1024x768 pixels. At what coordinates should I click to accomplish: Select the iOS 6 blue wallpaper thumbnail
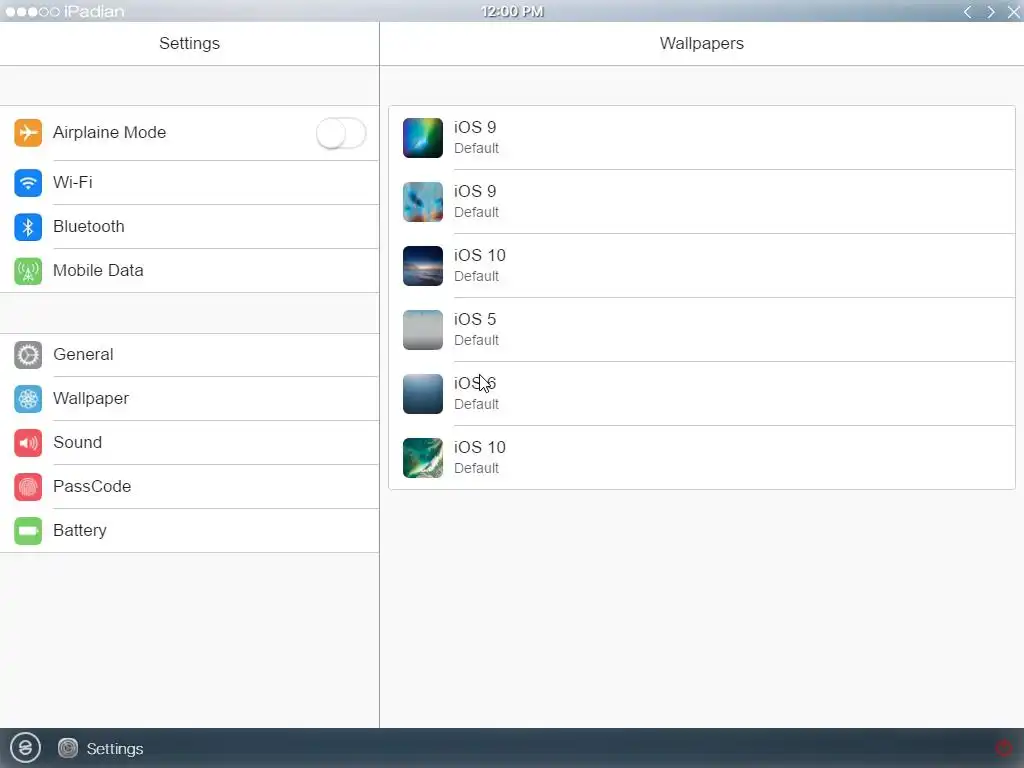click(x=423, y=394)
